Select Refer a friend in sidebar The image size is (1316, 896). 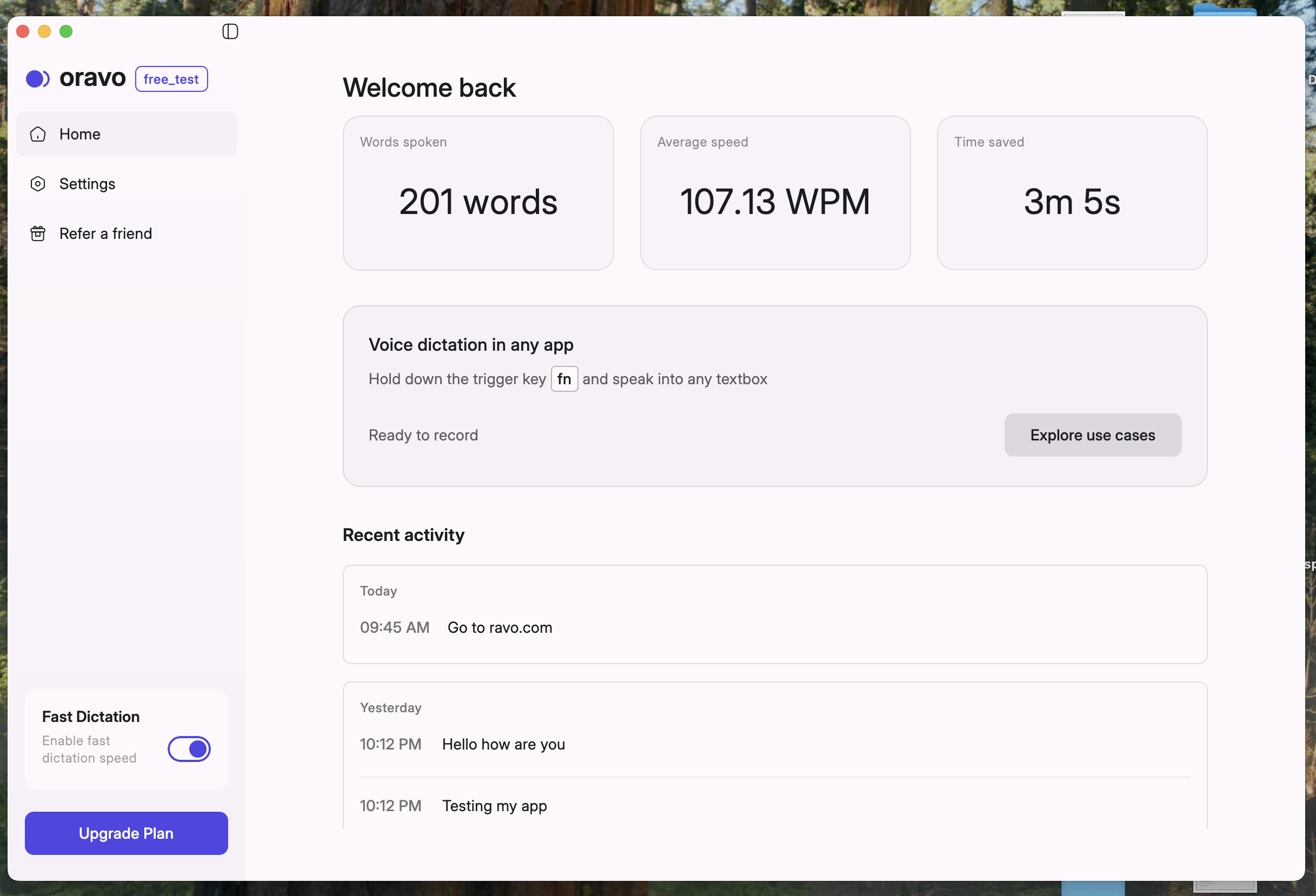pos(106,234)
